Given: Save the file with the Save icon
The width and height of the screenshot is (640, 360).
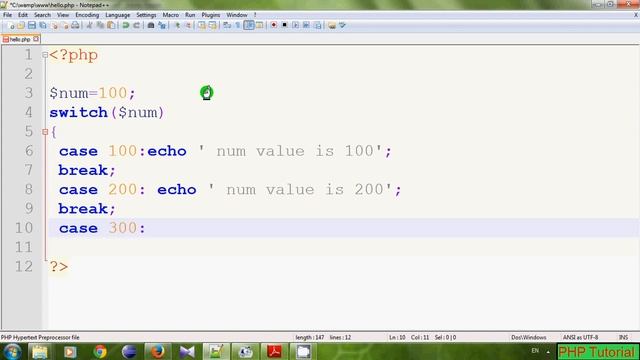Looking at the screenshot, I should click(32, 25).
